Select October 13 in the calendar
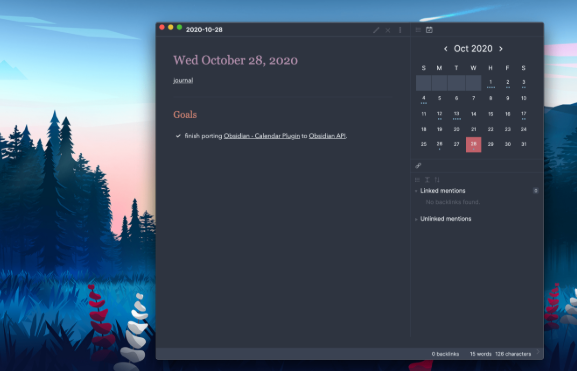 pos(456,114)
